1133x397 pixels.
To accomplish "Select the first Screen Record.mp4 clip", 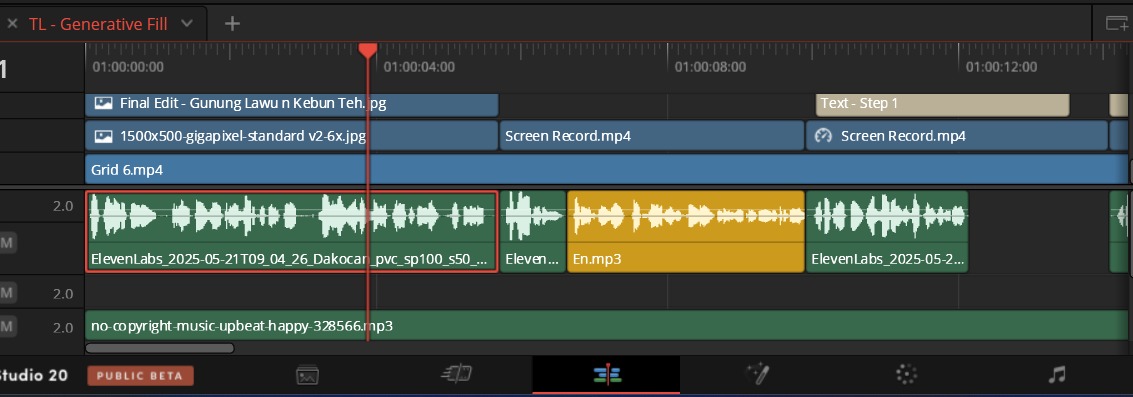I will (652, 136).
